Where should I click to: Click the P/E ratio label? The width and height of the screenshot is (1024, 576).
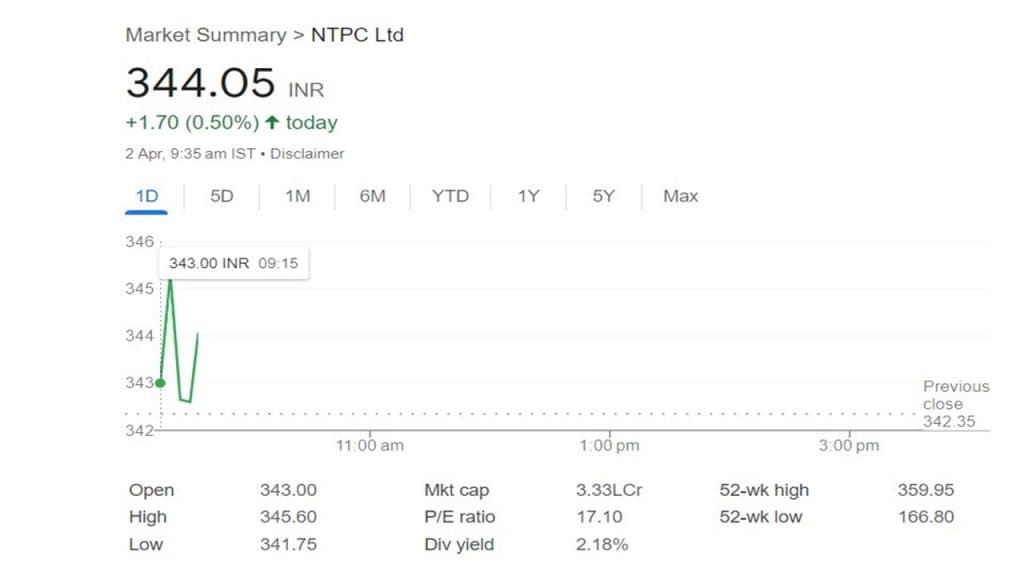click(460, 517)
